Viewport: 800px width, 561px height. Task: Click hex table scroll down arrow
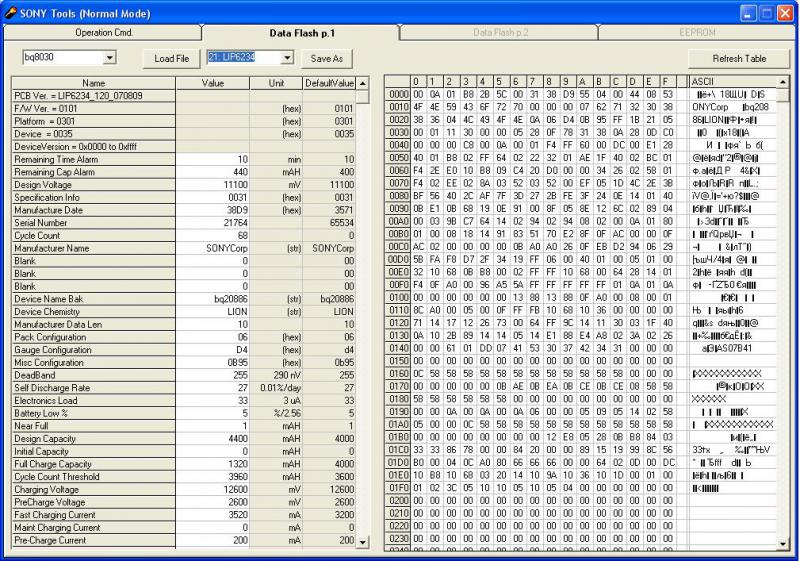pos(783,544)
